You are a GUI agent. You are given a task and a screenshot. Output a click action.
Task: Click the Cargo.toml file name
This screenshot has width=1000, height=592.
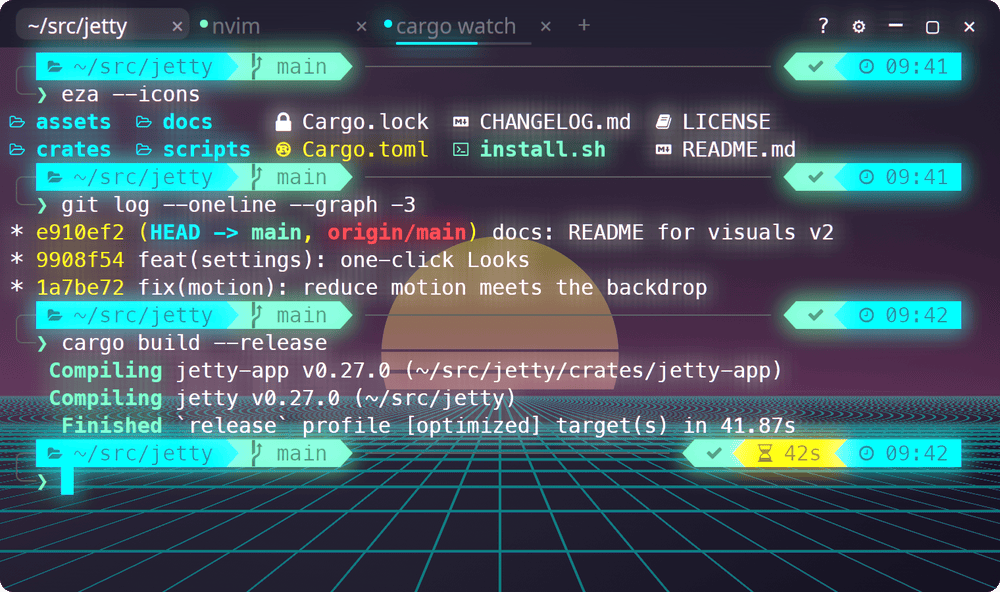click(365, 149)
